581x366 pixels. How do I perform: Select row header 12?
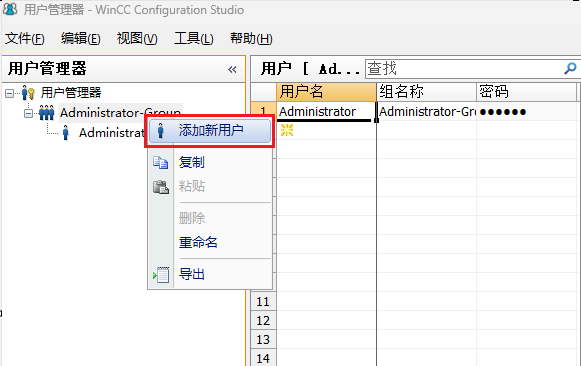263,320
